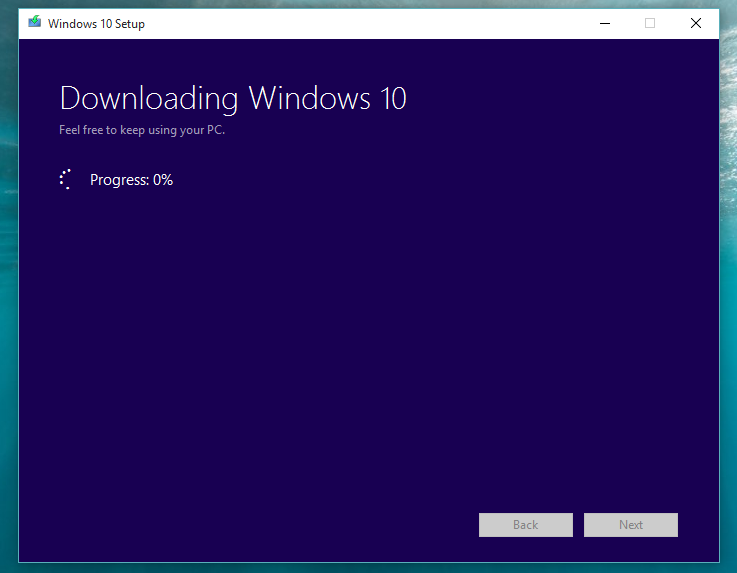The width and height of the screenshot is (737, 573).
Task: Click "Windows 10" in the large heading
Action: click(x=327, y=98)
